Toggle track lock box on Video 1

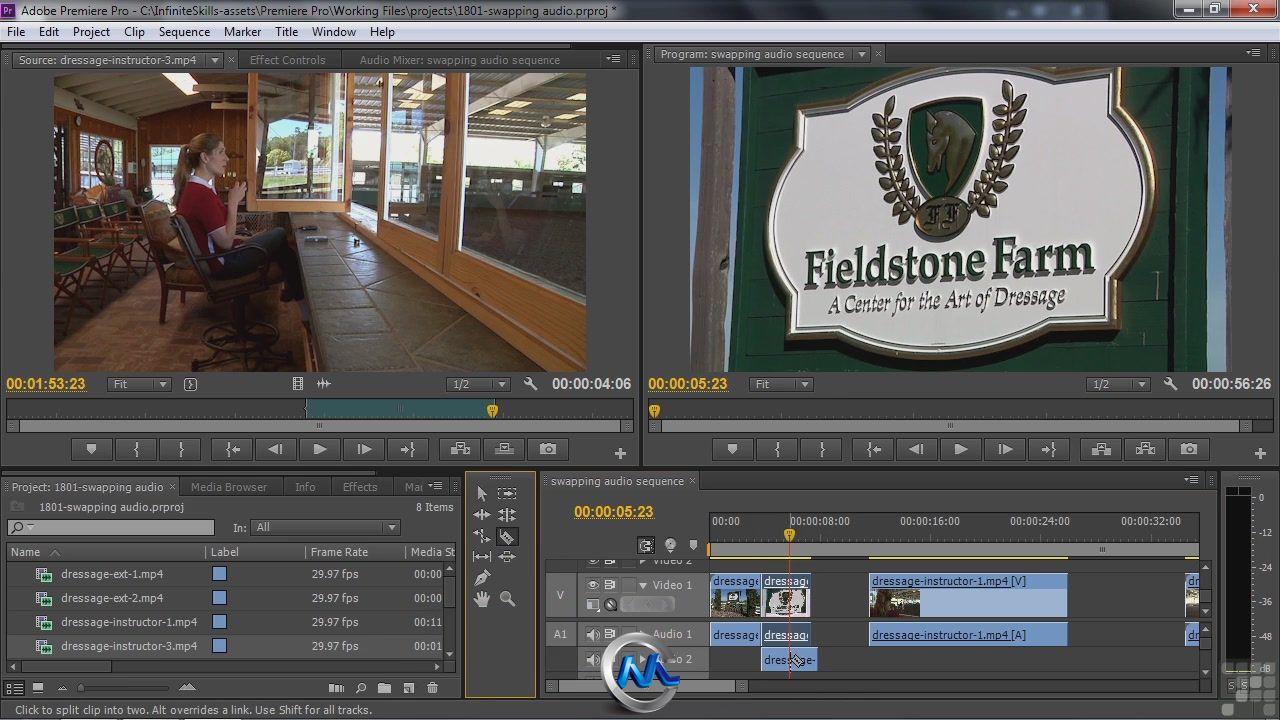pos(628,585)
